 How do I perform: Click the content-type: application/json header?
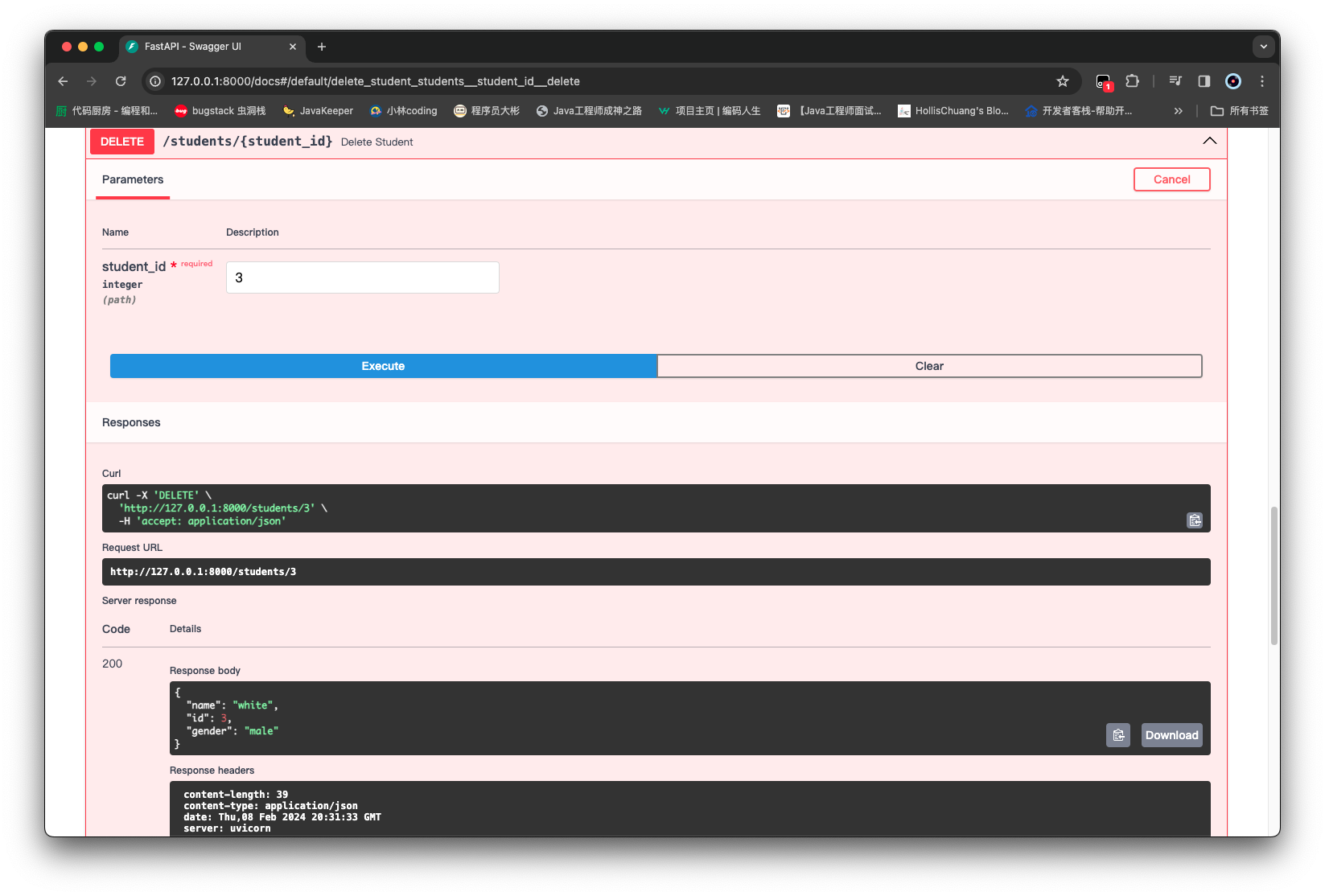(270, 806)
